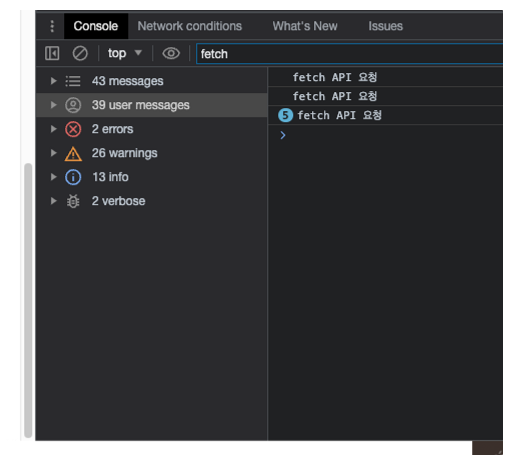517x465 pixels.
Task: Open the drawer three-dot menu
Action: tap(52, 26)
